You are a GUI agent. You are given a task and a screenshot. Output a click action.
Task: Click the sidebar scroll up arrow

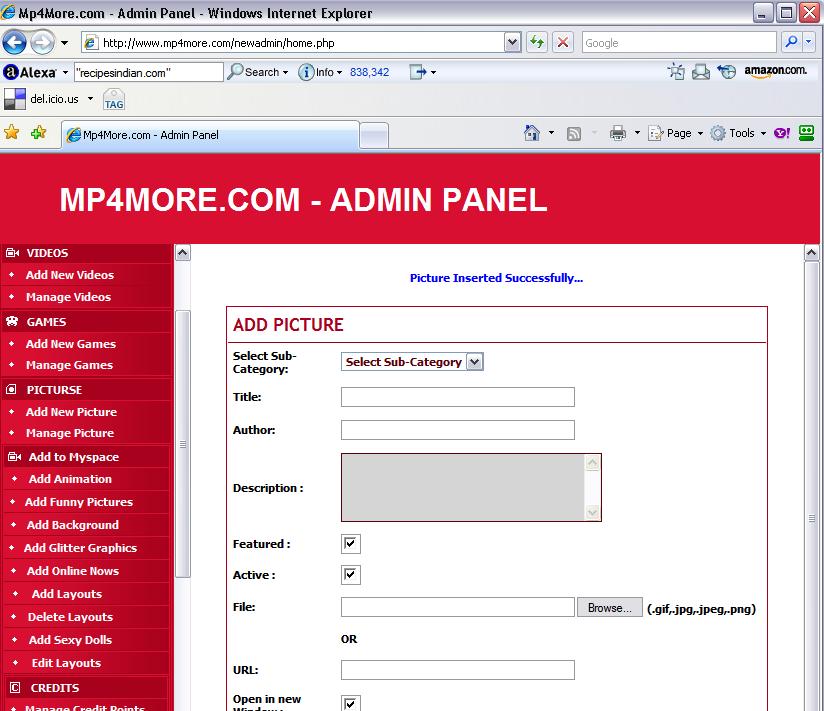coord(182,253)
